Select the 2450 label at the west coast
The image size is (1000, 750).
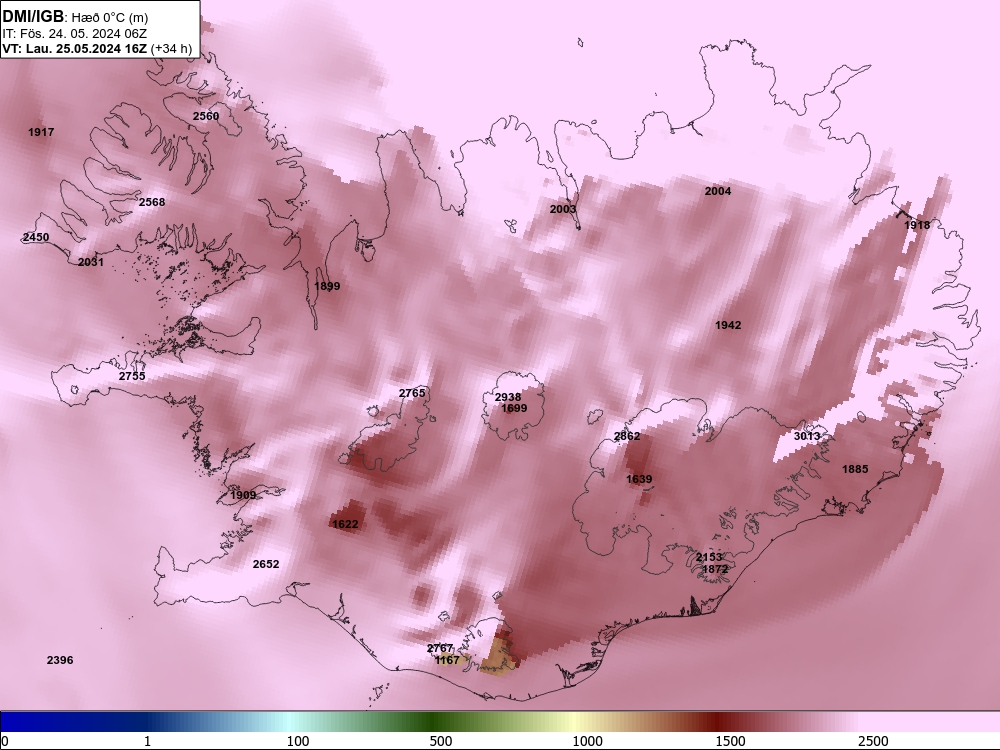coord(36,237)
